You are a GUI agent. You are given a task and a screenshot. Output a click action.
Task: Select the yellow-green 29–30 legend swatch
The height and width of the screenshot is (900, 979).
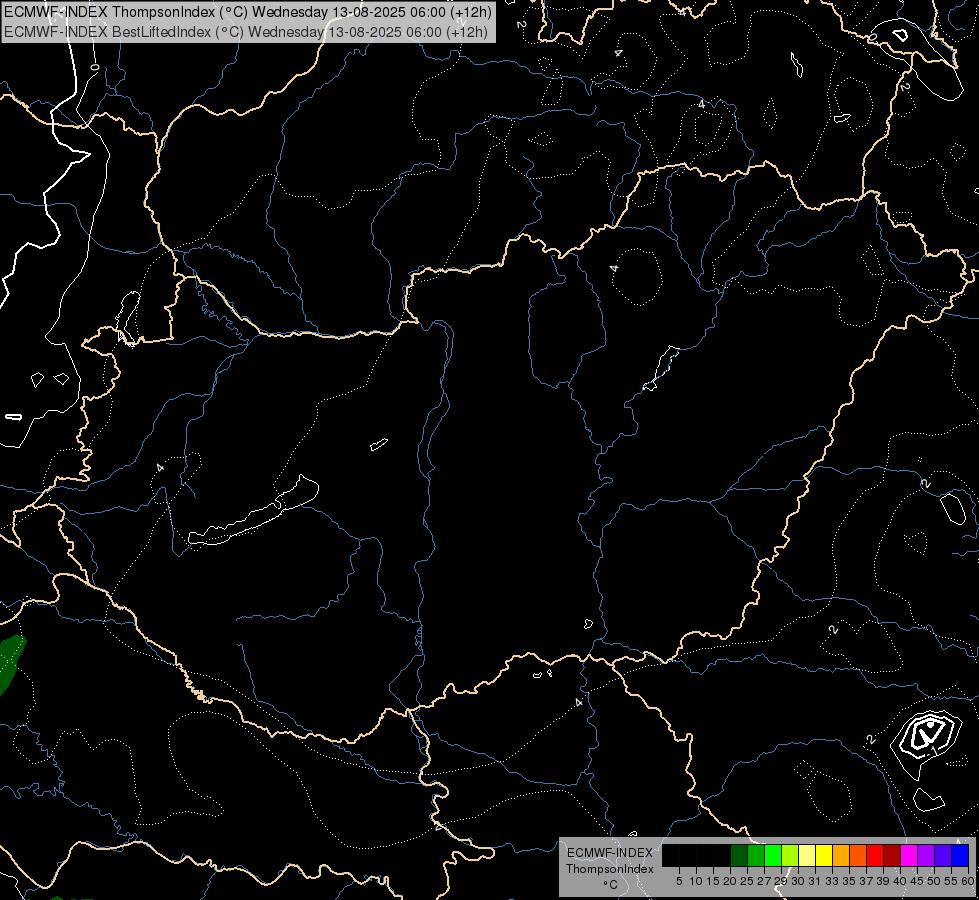click(x=790, y=855)
